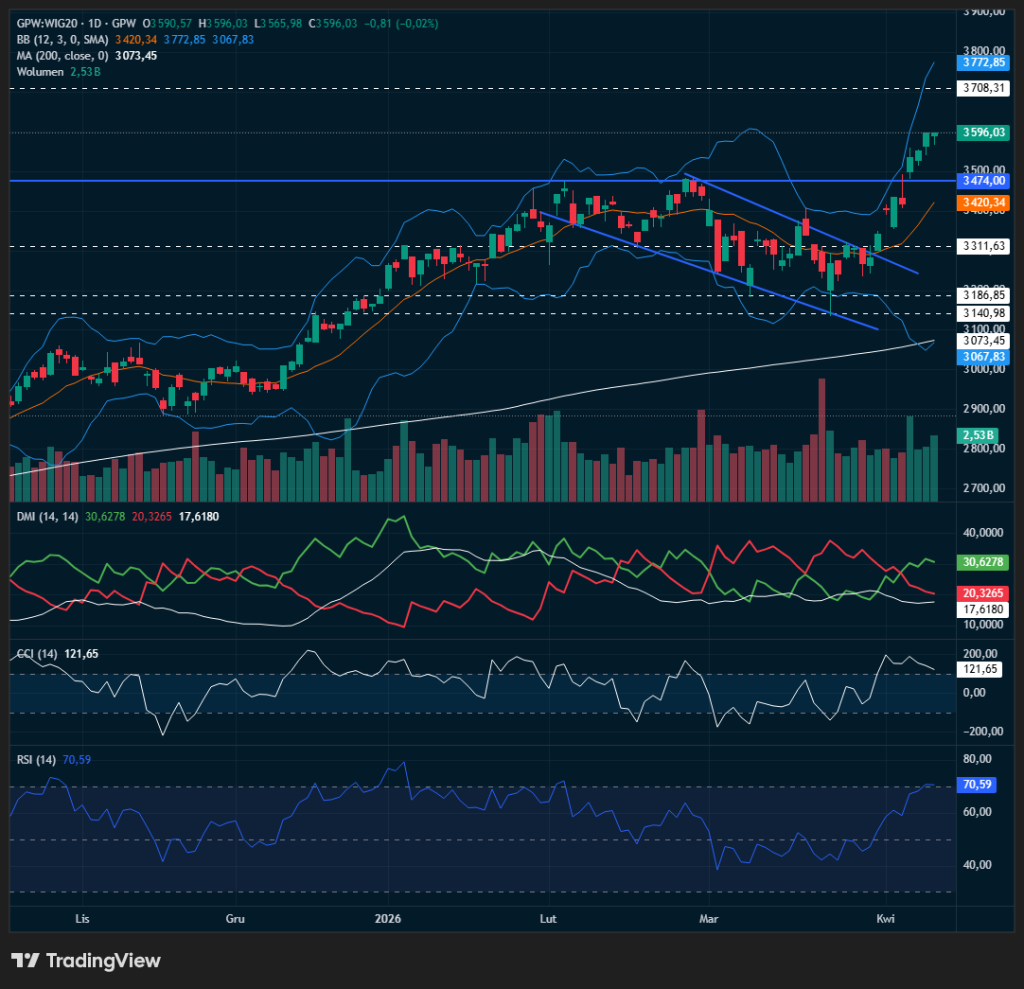Click the green 3596,03 current price tag
Screen dimensions: 1024x989
982,132
